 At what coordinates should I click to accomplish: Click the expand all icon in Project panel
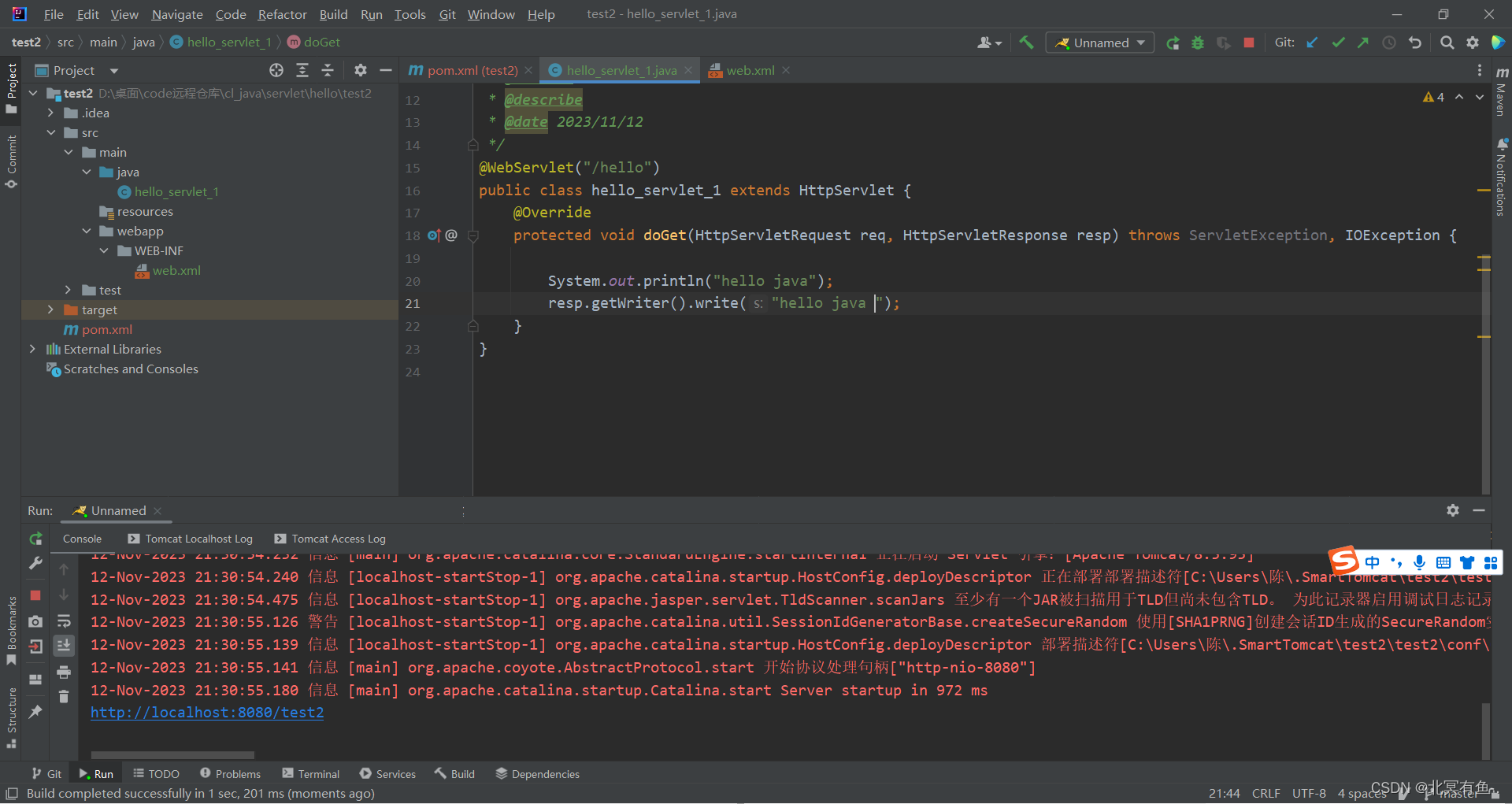point(302,70)
